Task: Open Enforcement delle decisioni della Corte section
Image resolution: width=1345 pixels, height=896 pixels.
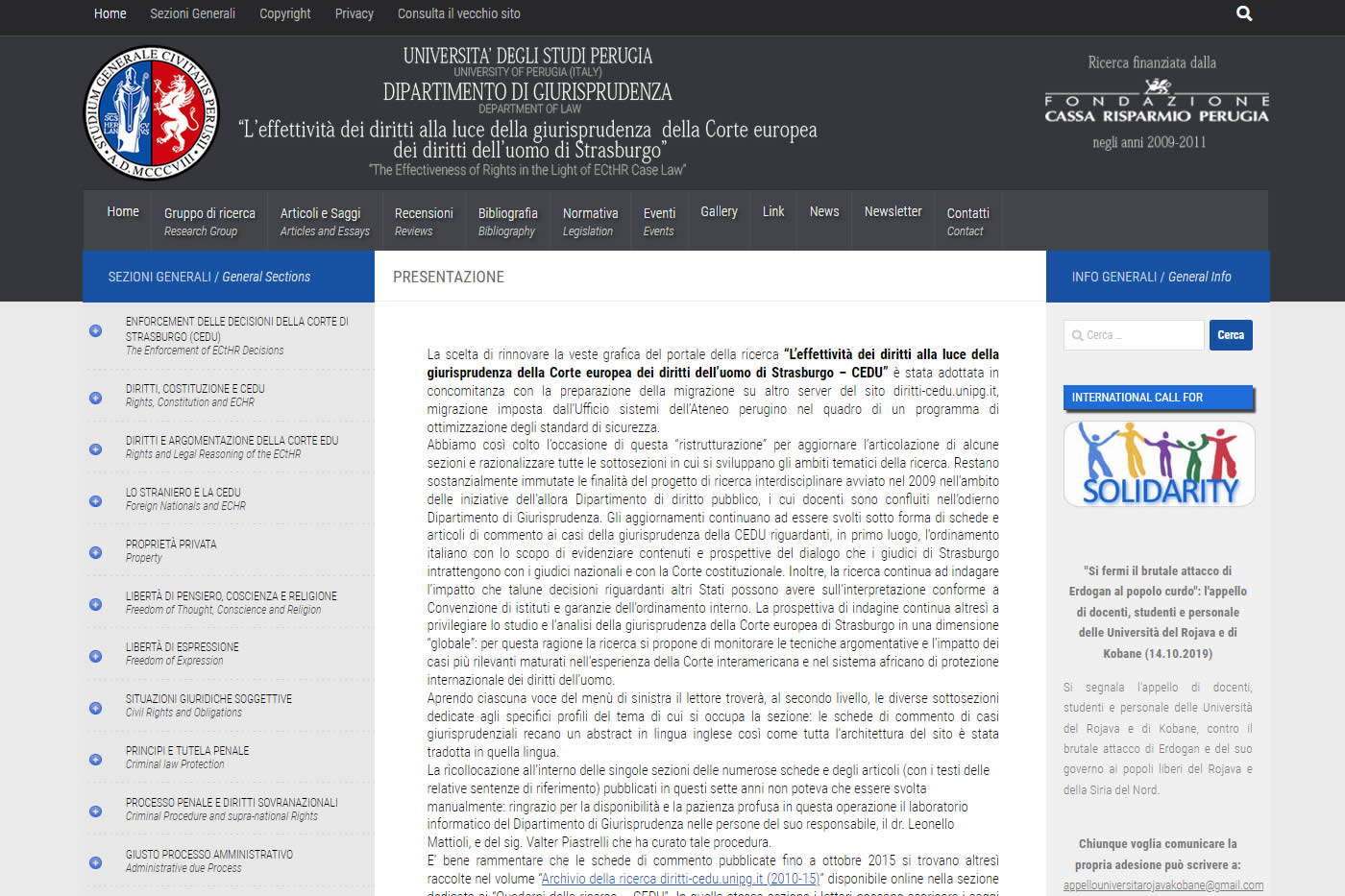Action: tap(237, 335)
